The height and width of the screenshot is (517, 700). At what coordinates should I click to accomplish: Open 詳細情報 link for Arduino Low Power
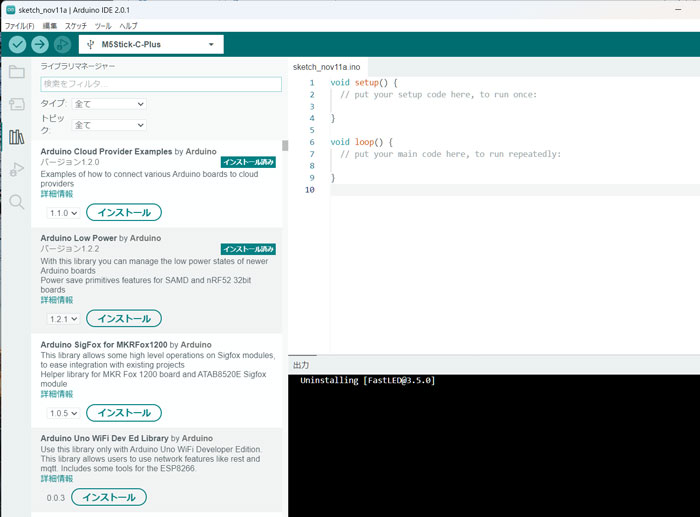click(x=57, y=300)
